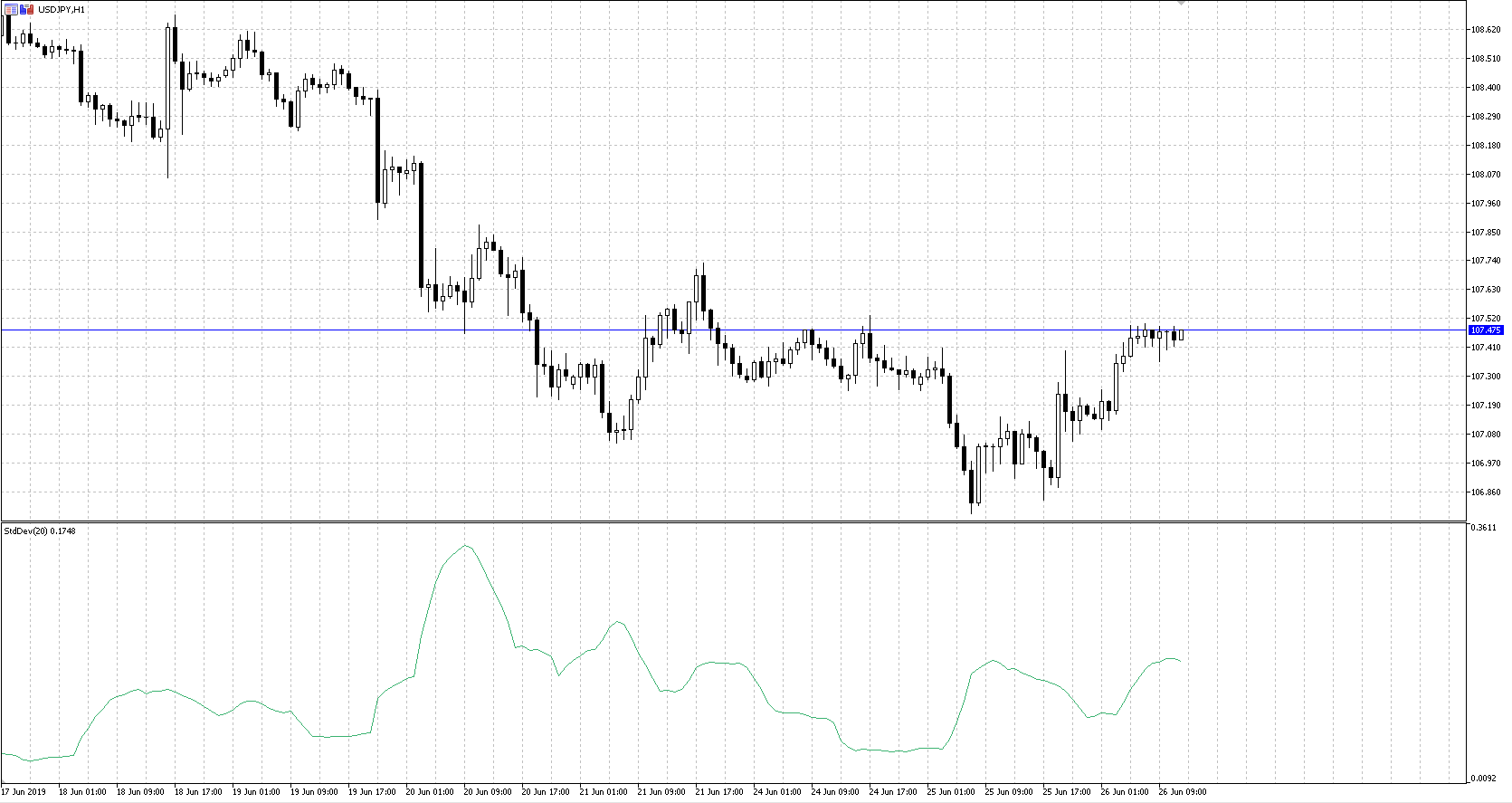1512x803 pixels.
Task: Click the 107.630 price scale value
Action: [x=1487, y=290]
